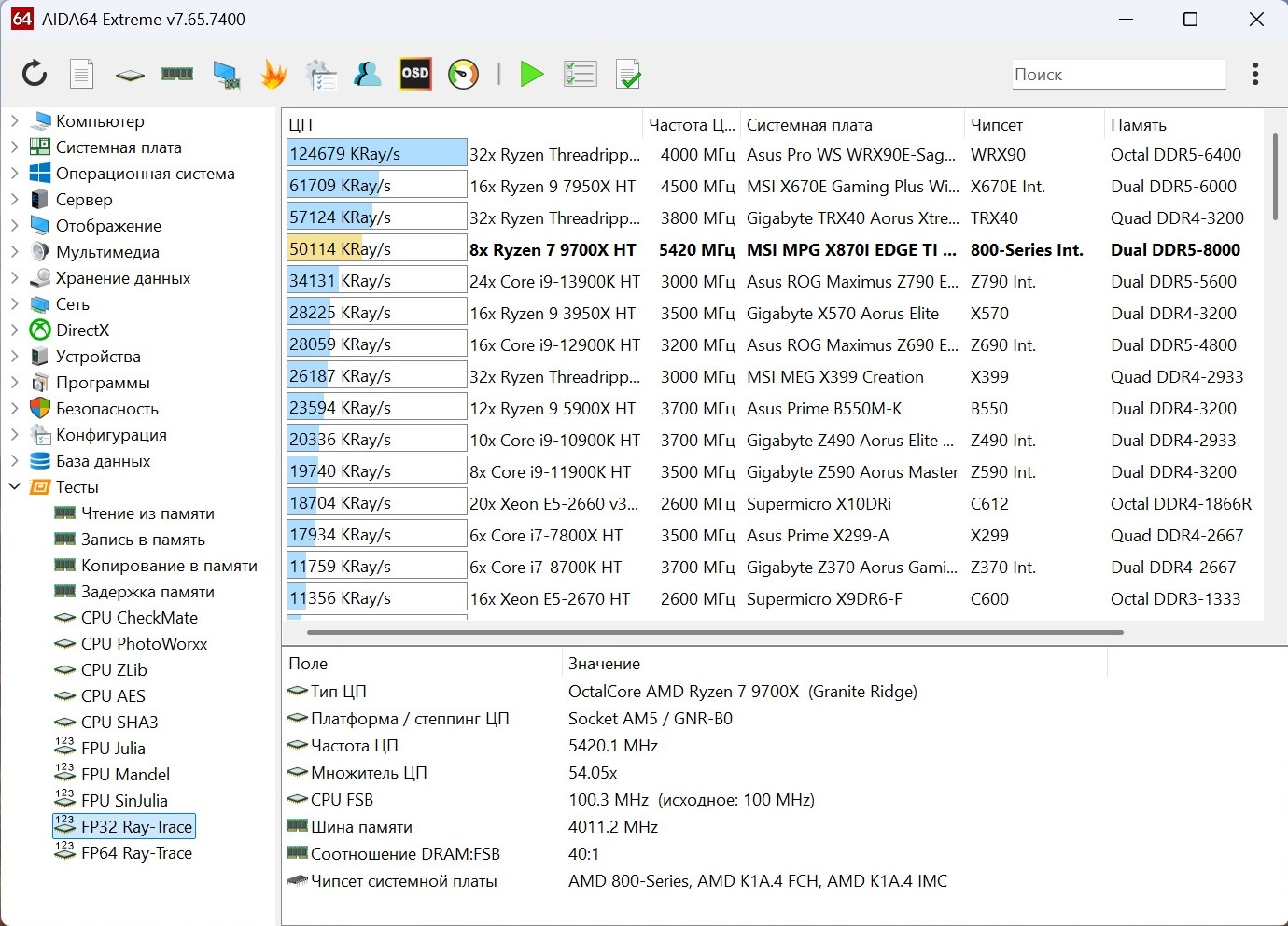Click the RAM memory module toolbar icon
1288x926 pixels.
point(177,74)
